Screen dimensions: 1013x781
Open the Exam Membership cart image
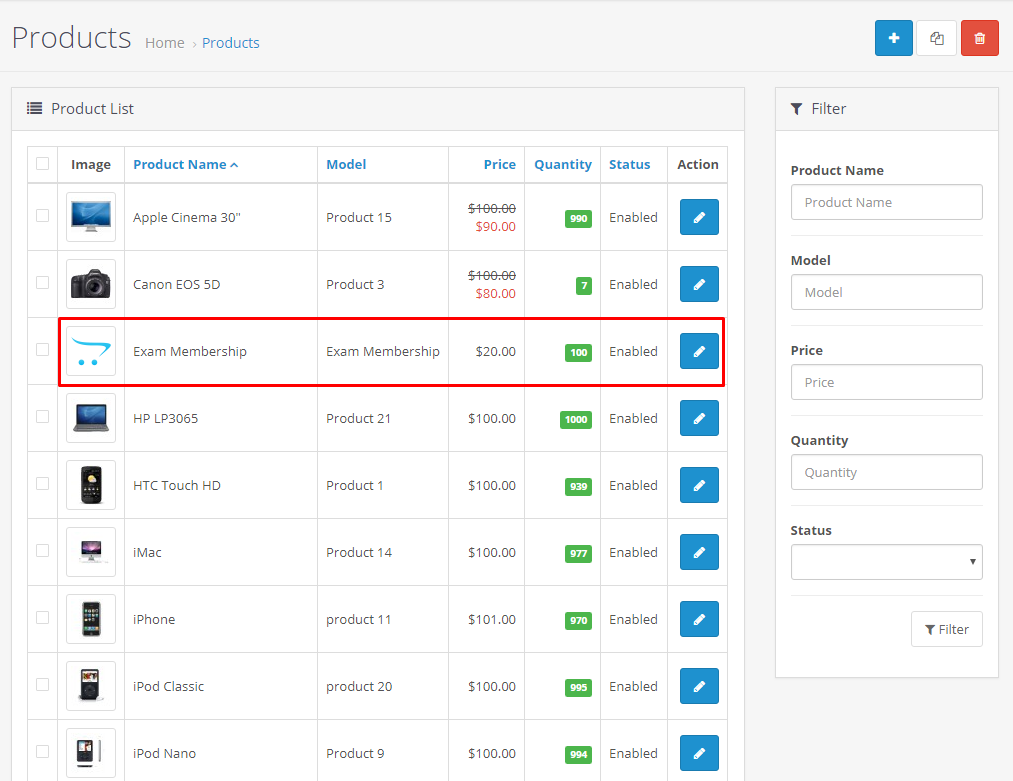(x=91, y=351)
